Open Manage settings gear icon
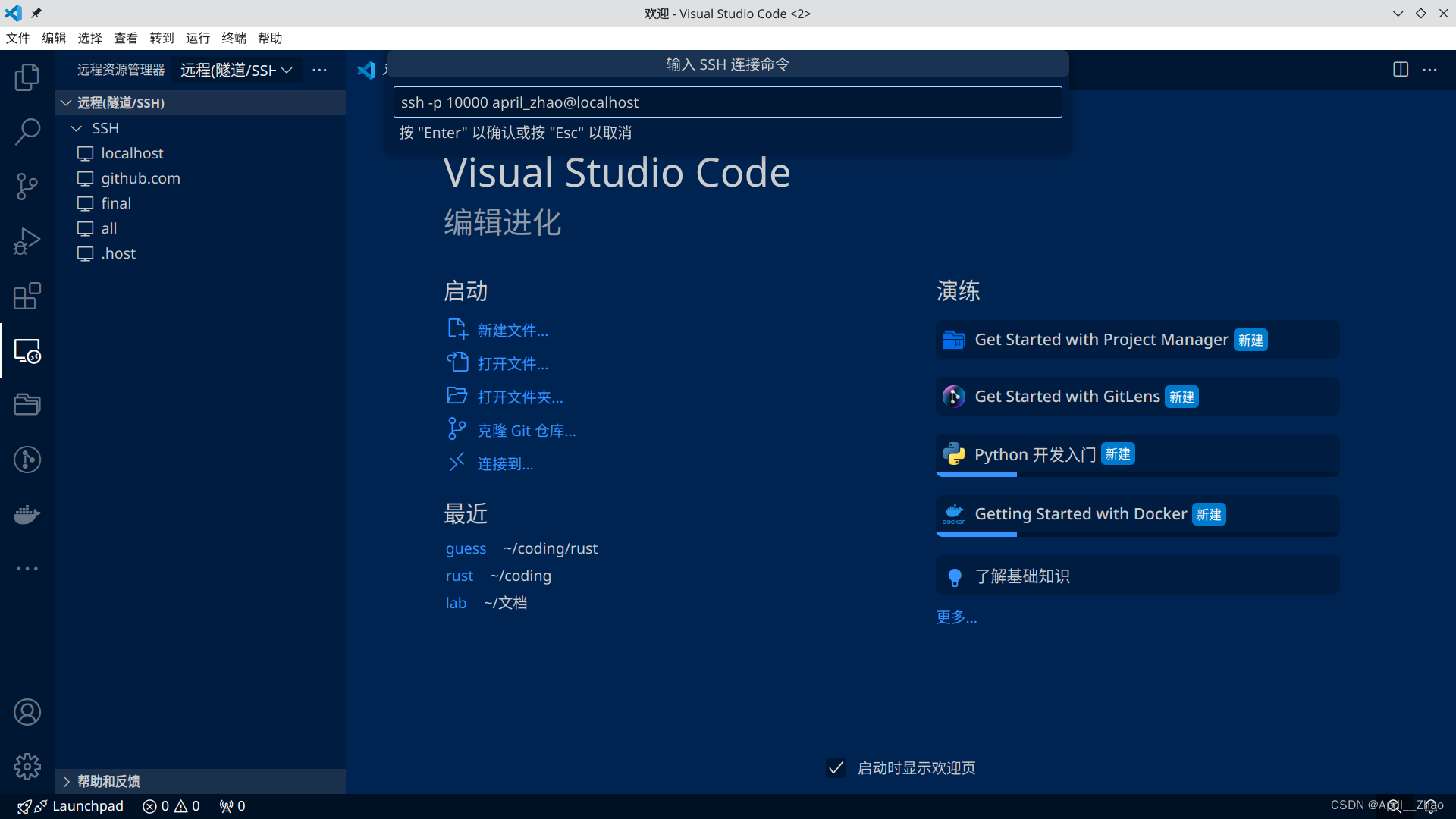The width and height of the screenshot is (1456, 819). [x=27, y=767]
